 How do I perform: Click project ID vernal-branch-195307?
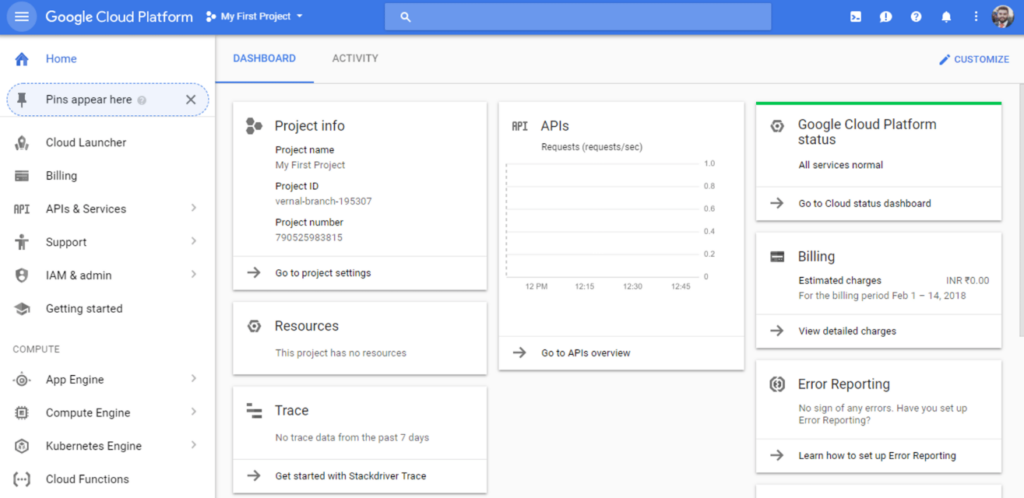[x=323, y=202]
